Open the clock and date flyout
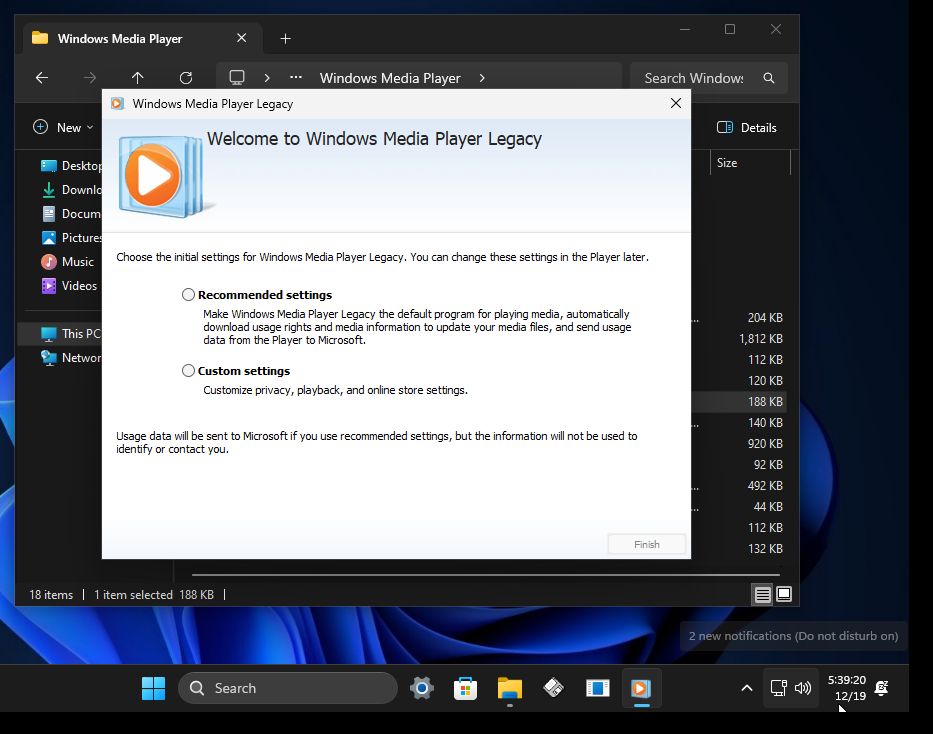933x734 pixels. point(847,688)
